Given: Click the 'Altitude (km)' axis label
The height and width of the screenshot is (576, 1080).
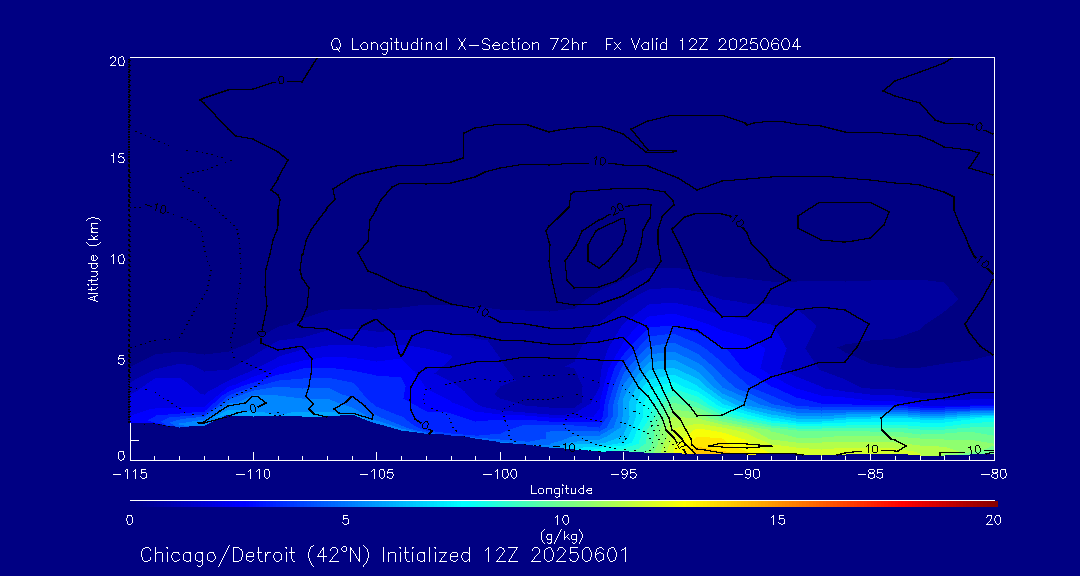Looking at the screenshot, I should 94,260.
